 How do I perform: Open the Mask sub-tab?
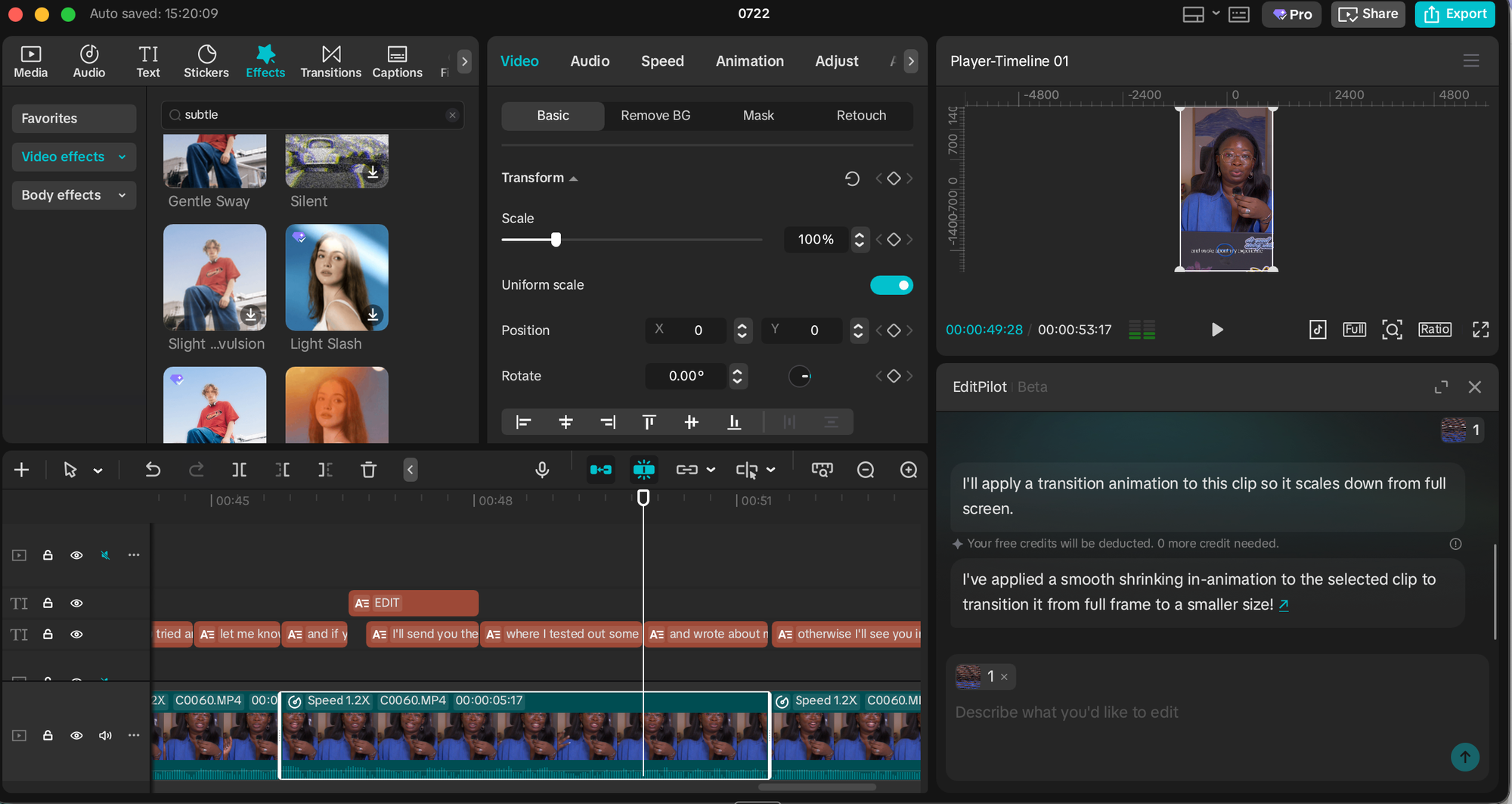click(758, 116)
